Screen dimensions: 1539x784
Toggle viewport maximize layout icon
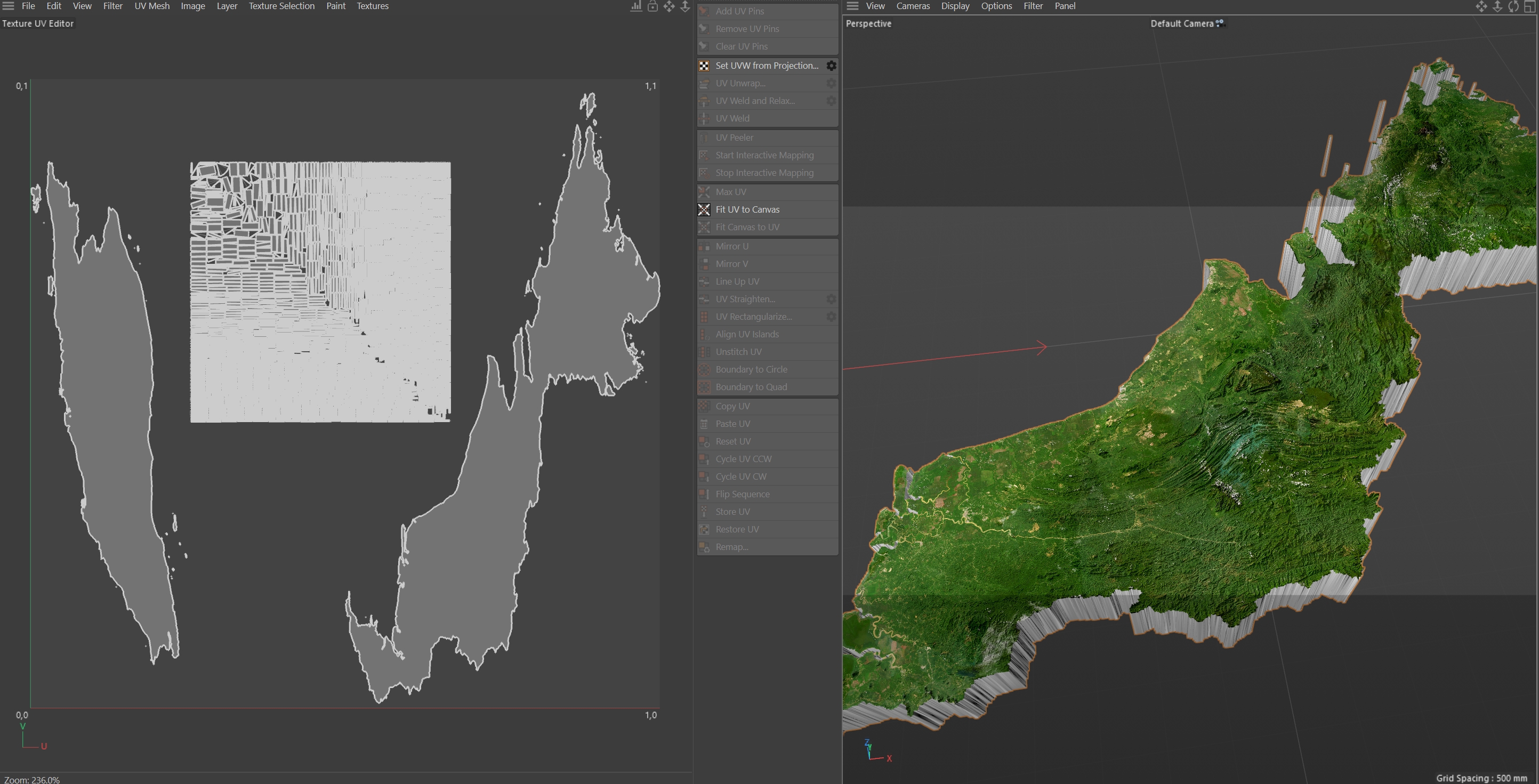[x=1529, y=6]
